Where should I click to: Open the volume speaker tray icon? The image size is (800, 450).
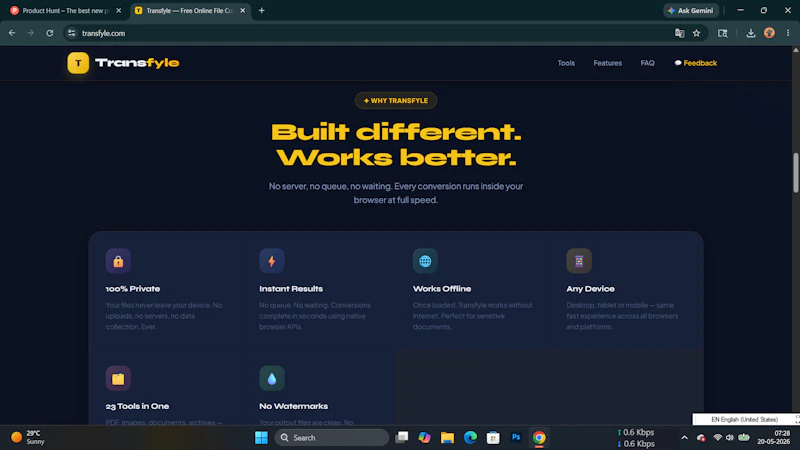coord(730,437)
